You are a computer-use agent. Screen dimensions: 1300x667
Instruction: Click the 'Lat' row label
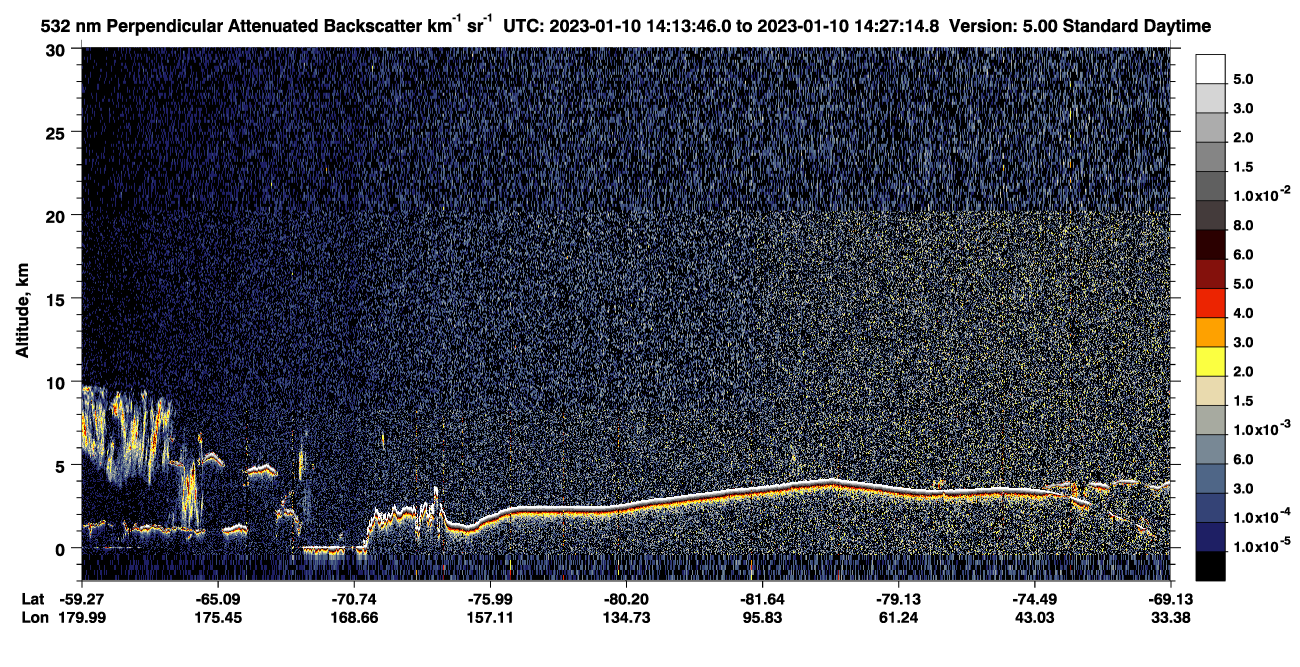click(x=33, y=600)
